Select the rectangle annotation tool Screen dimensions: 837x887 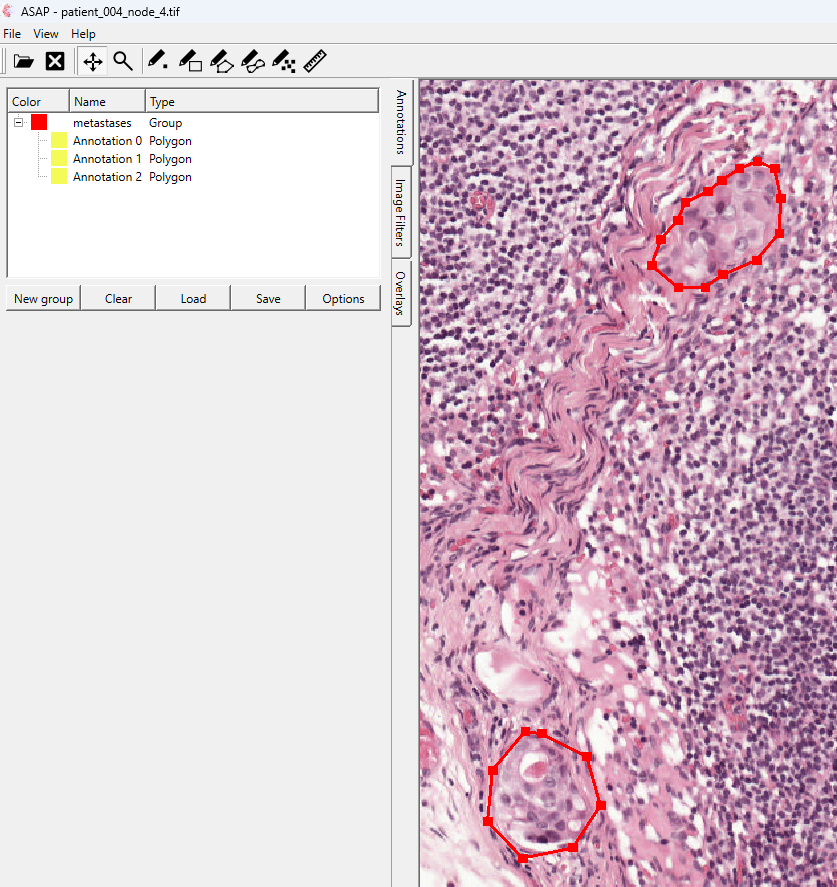coord(190,62)
